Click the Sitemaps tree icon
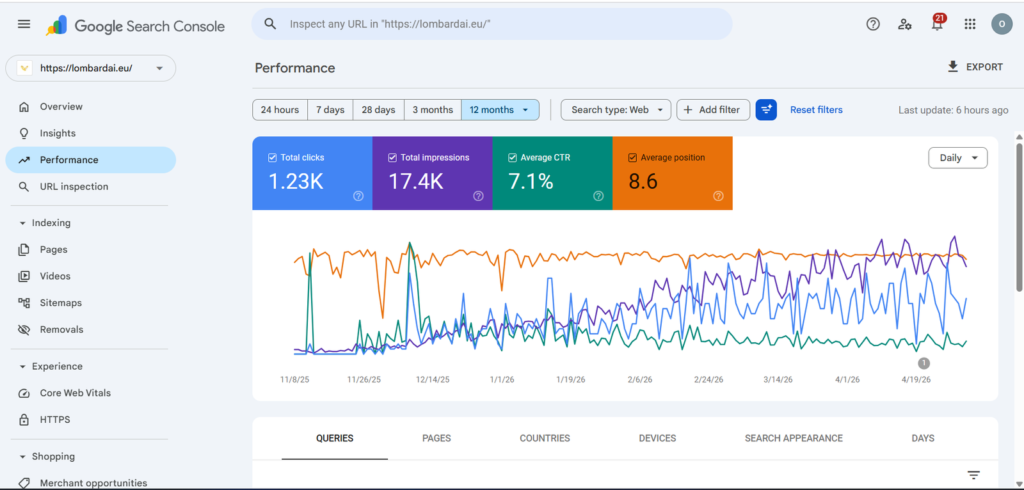Screen dimensions: 1024x490 click(x=24, y=303)
